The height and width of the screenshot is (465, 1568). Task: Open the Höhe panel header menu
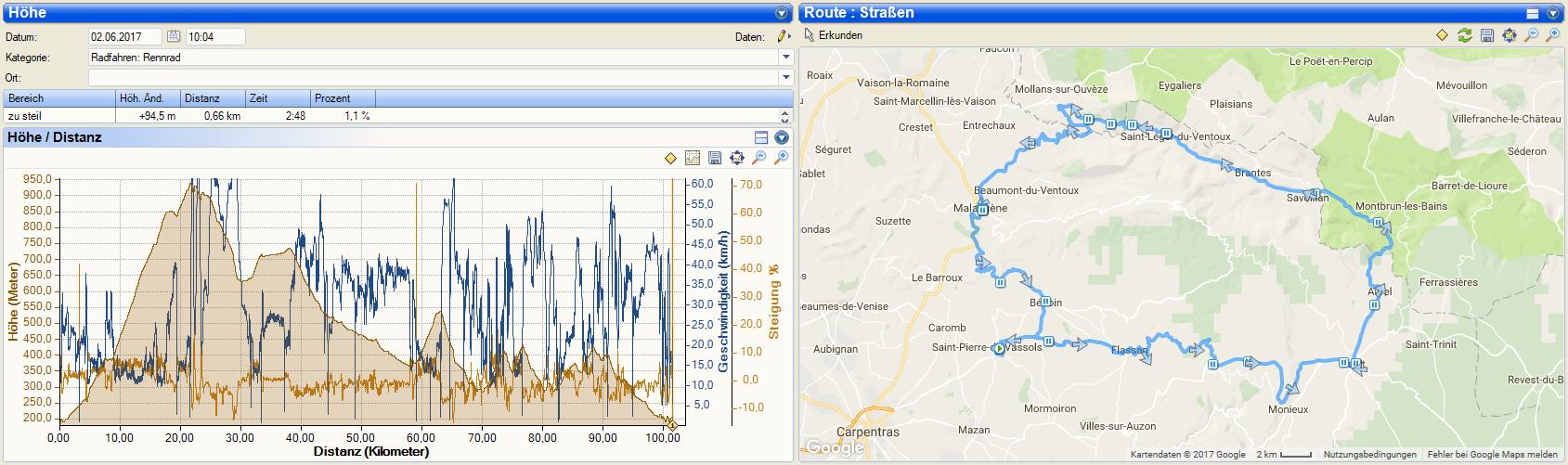[782, 13]
